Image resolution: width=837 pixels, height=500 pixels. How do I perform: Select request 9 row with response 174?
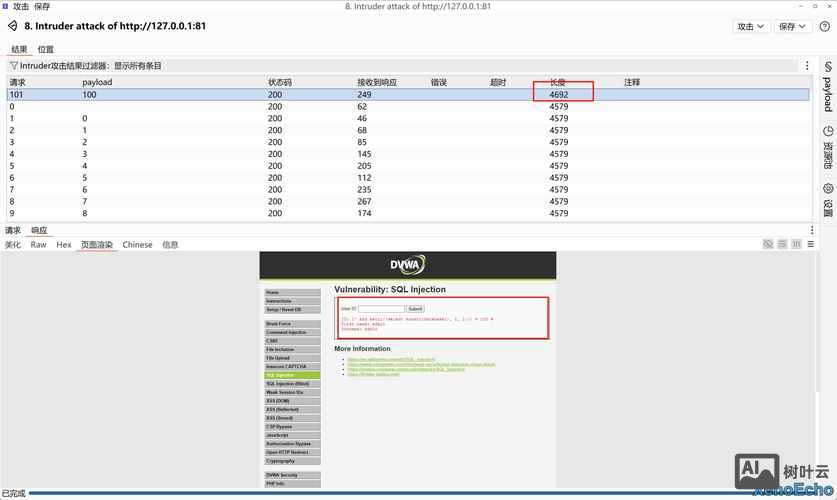pyautogui.click(x=408, y=213)
